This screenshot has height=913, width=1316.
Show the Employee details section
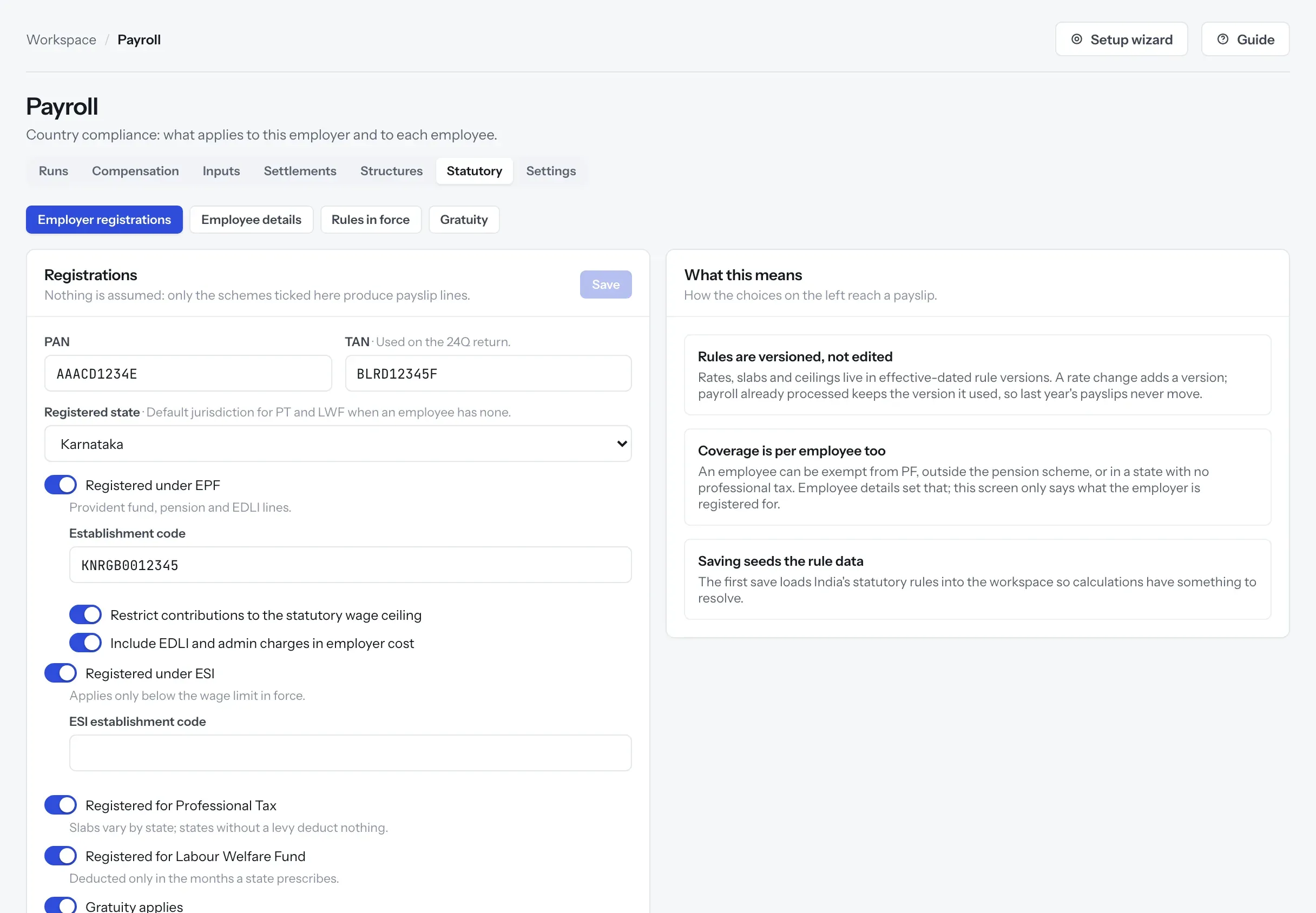click(251, 220)
